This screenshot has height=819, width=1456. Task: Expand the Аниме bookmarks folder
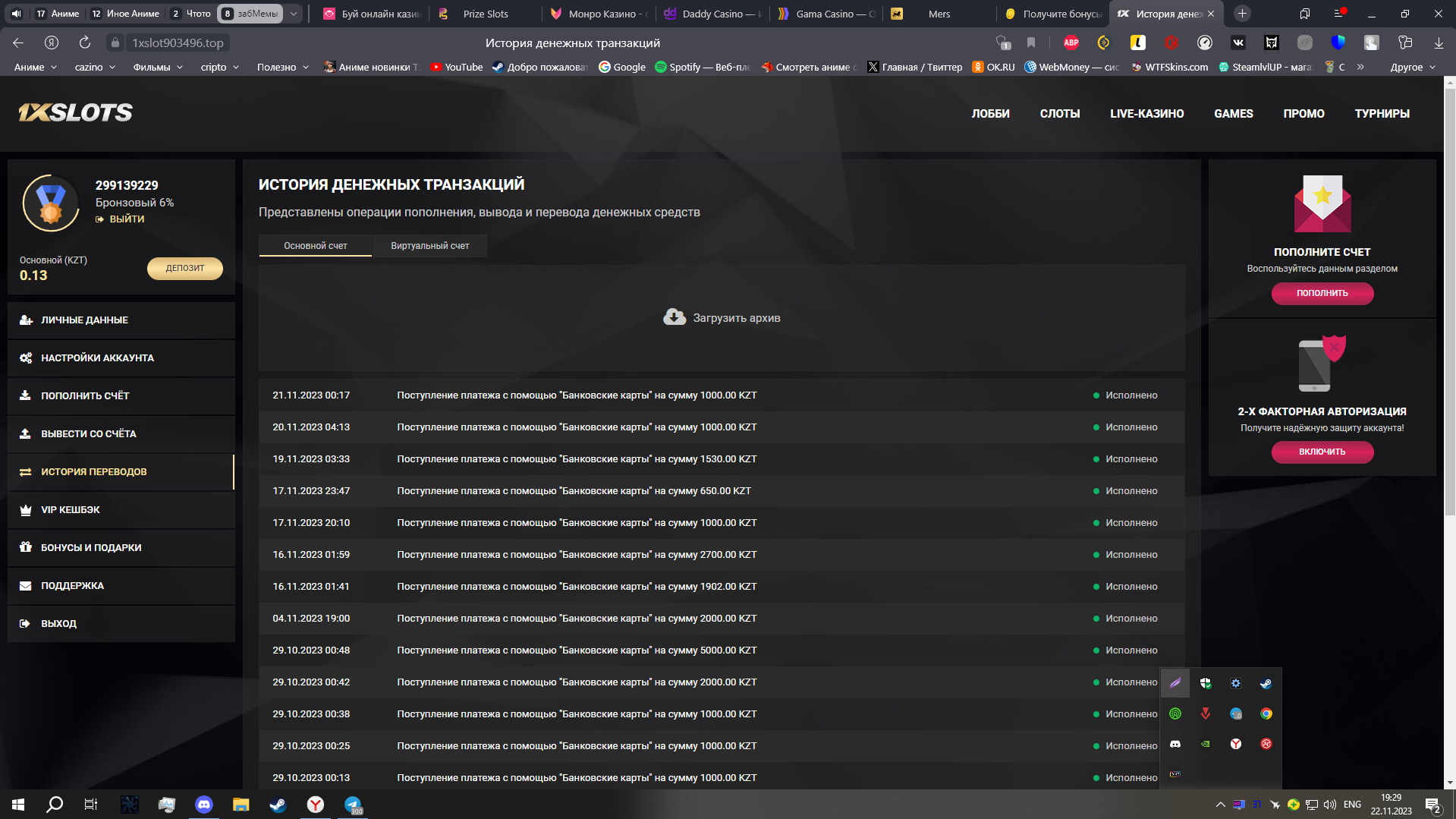[36, 67]
